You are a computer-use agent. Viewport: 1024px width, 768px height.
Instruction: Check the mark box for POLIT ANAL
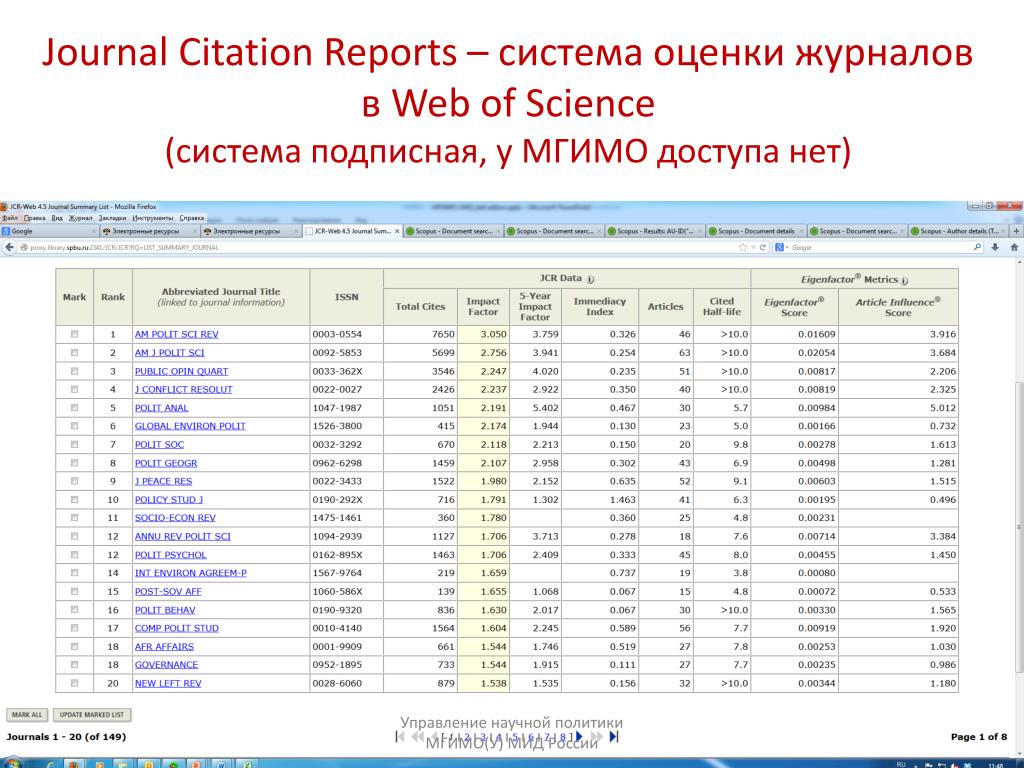pos(74,408)
